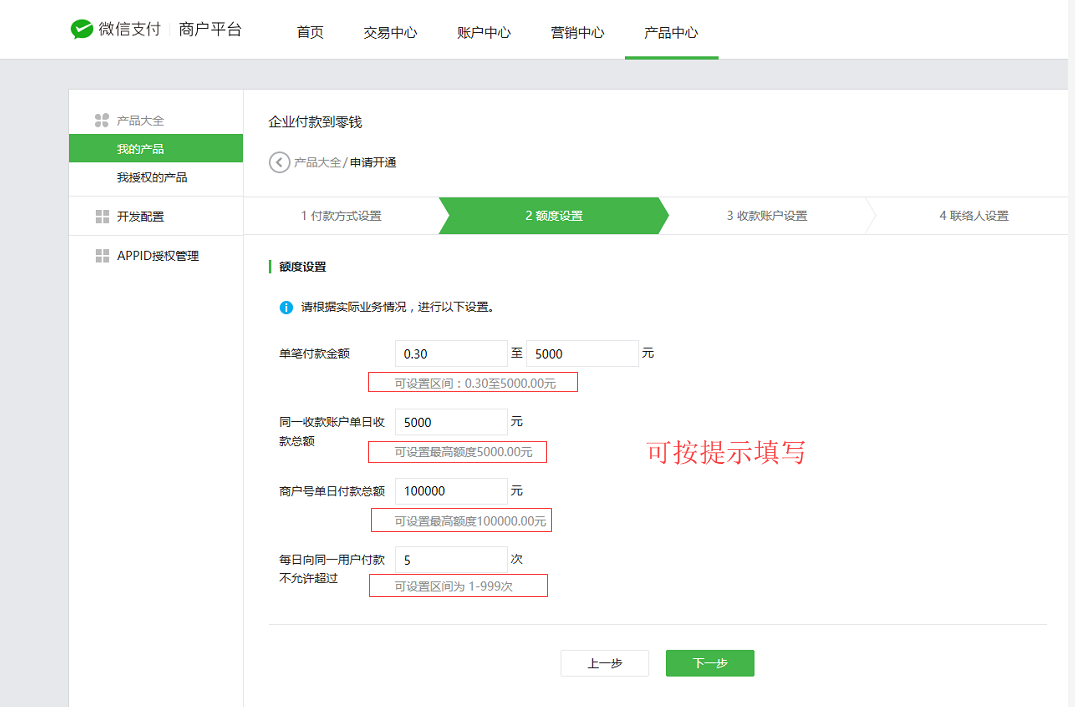
Task: Click the blue info icon
Action: (x=286, y=307)
